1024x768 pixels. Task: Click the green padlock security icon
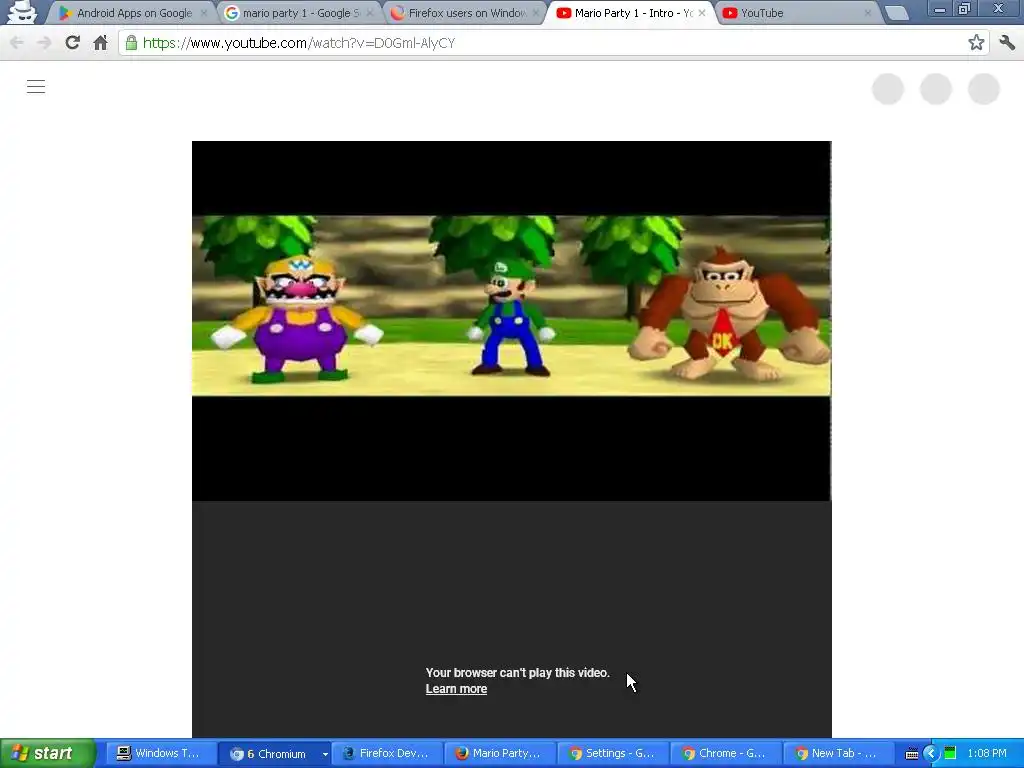pyautogui.click(x=131, y=43)
